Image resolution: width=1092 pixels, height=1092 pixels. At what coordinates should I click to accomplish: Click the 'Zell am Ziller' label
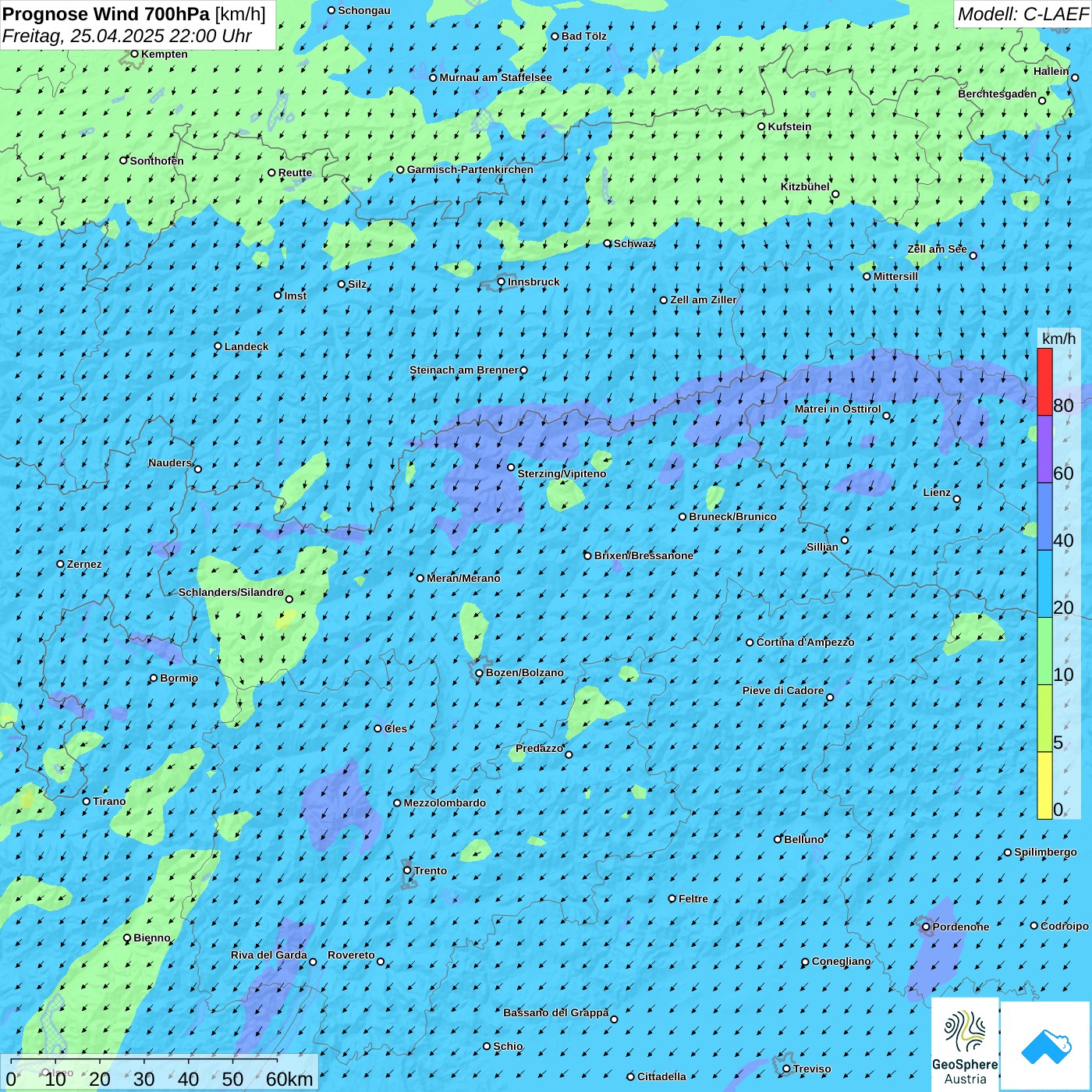coord(704,300)
